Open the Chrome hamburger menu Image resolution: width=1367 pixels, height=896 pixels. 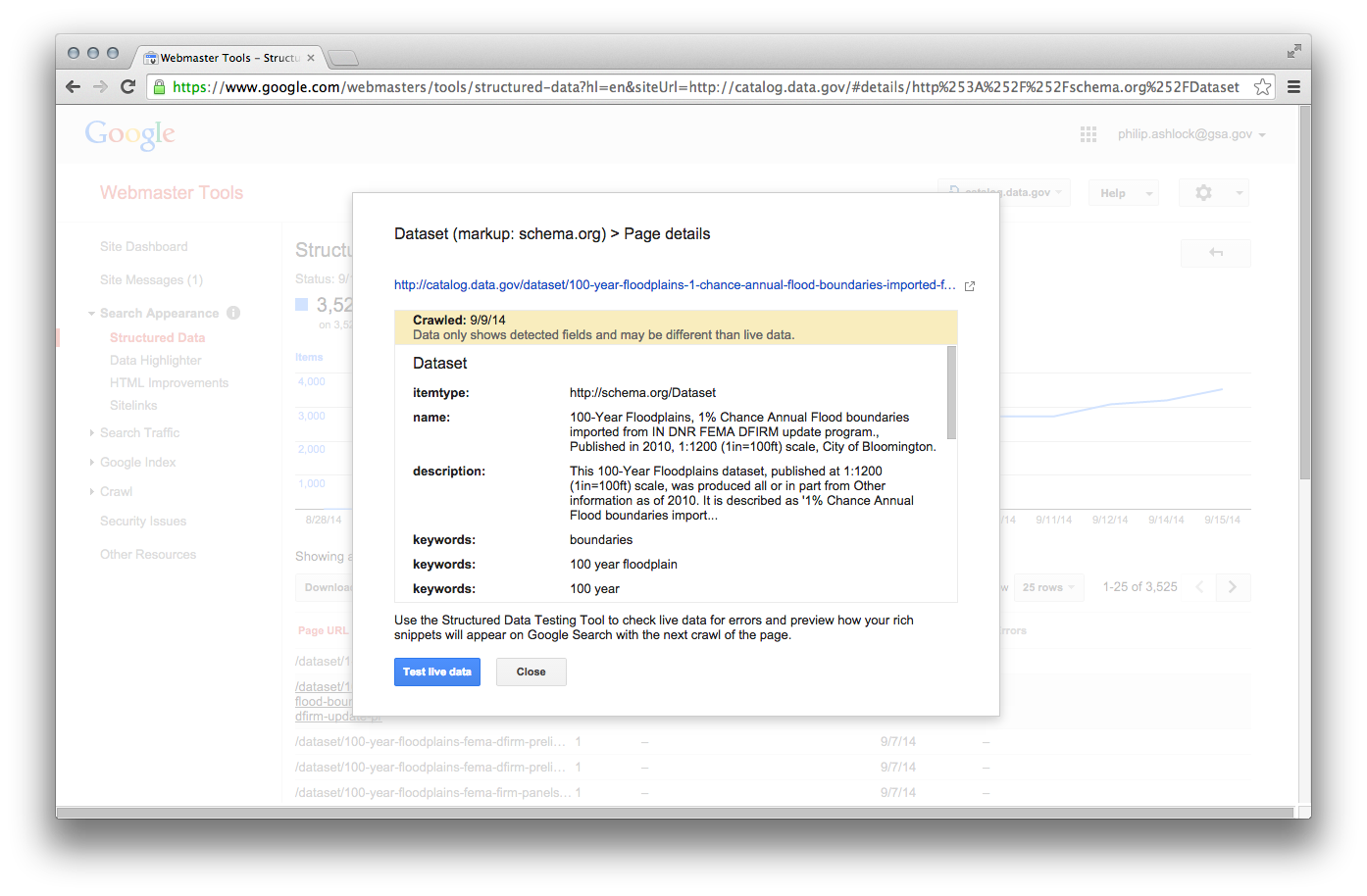coord(1293,86)
